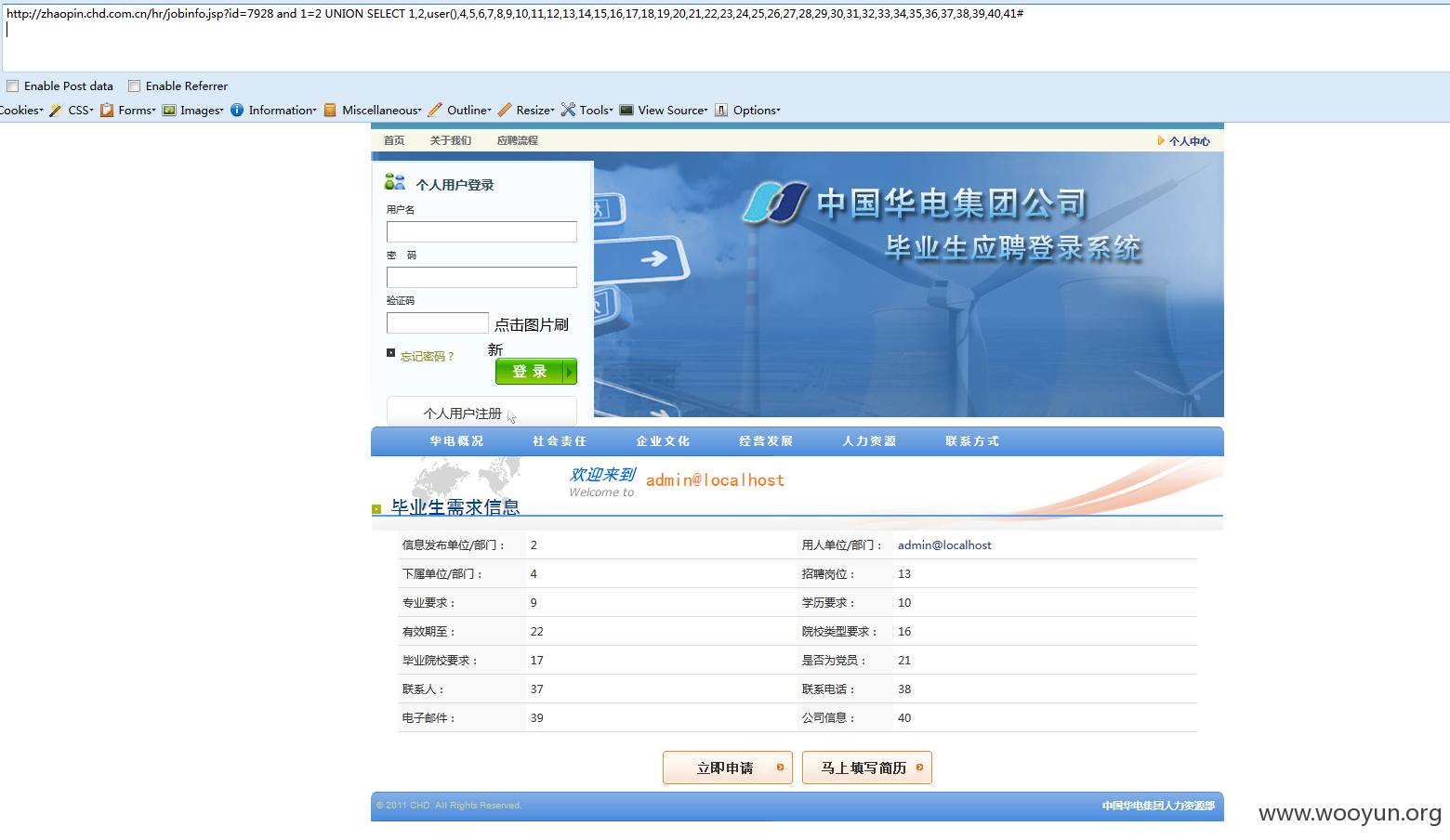This screenshot has height=840, width=1450.
Task: Click the Images picture icon
Action: point(169,111)
